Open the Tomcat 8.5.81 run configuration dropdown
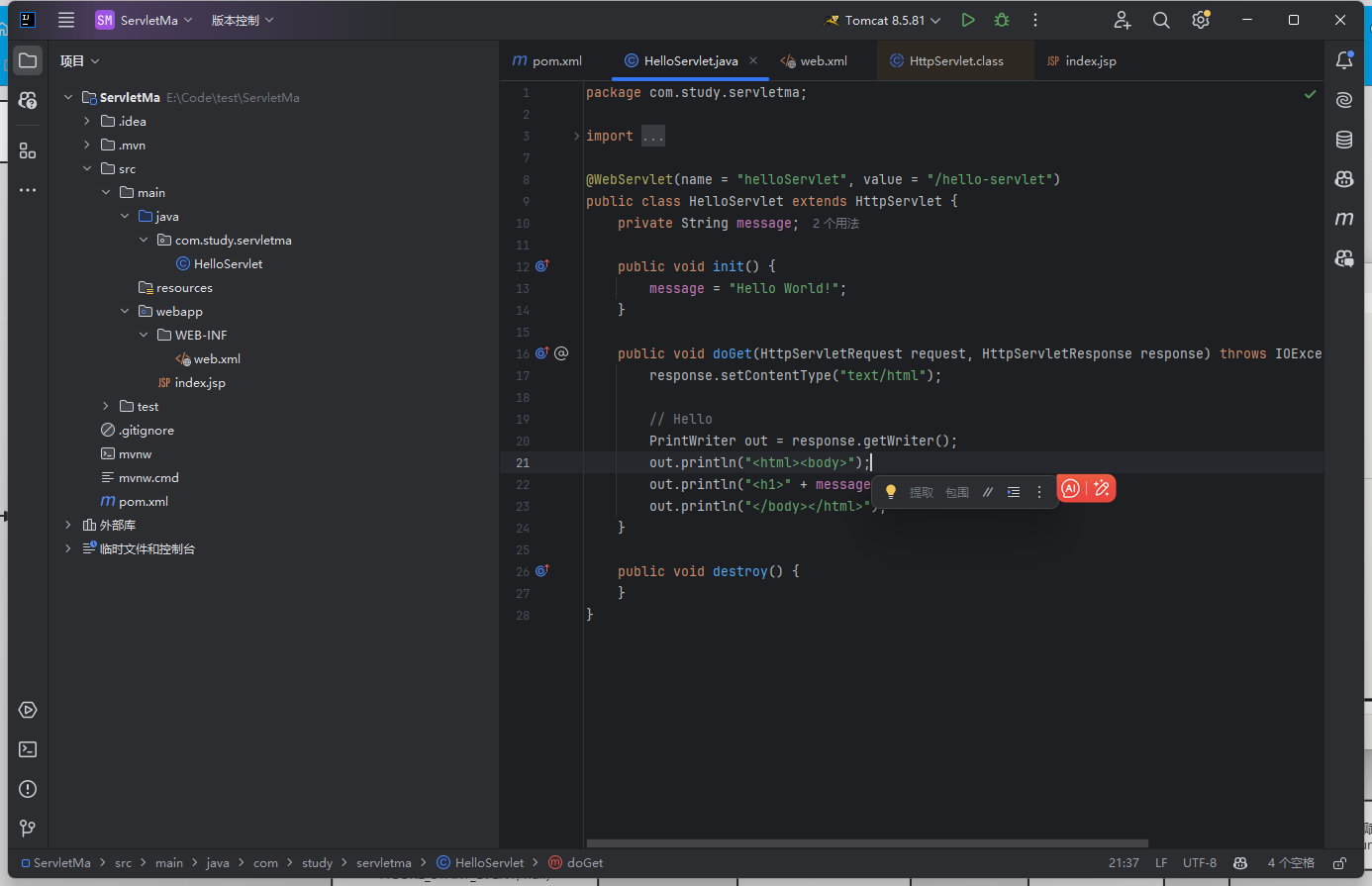The height and width of the screenshot is (886, 1372). [x=884, y=20]
